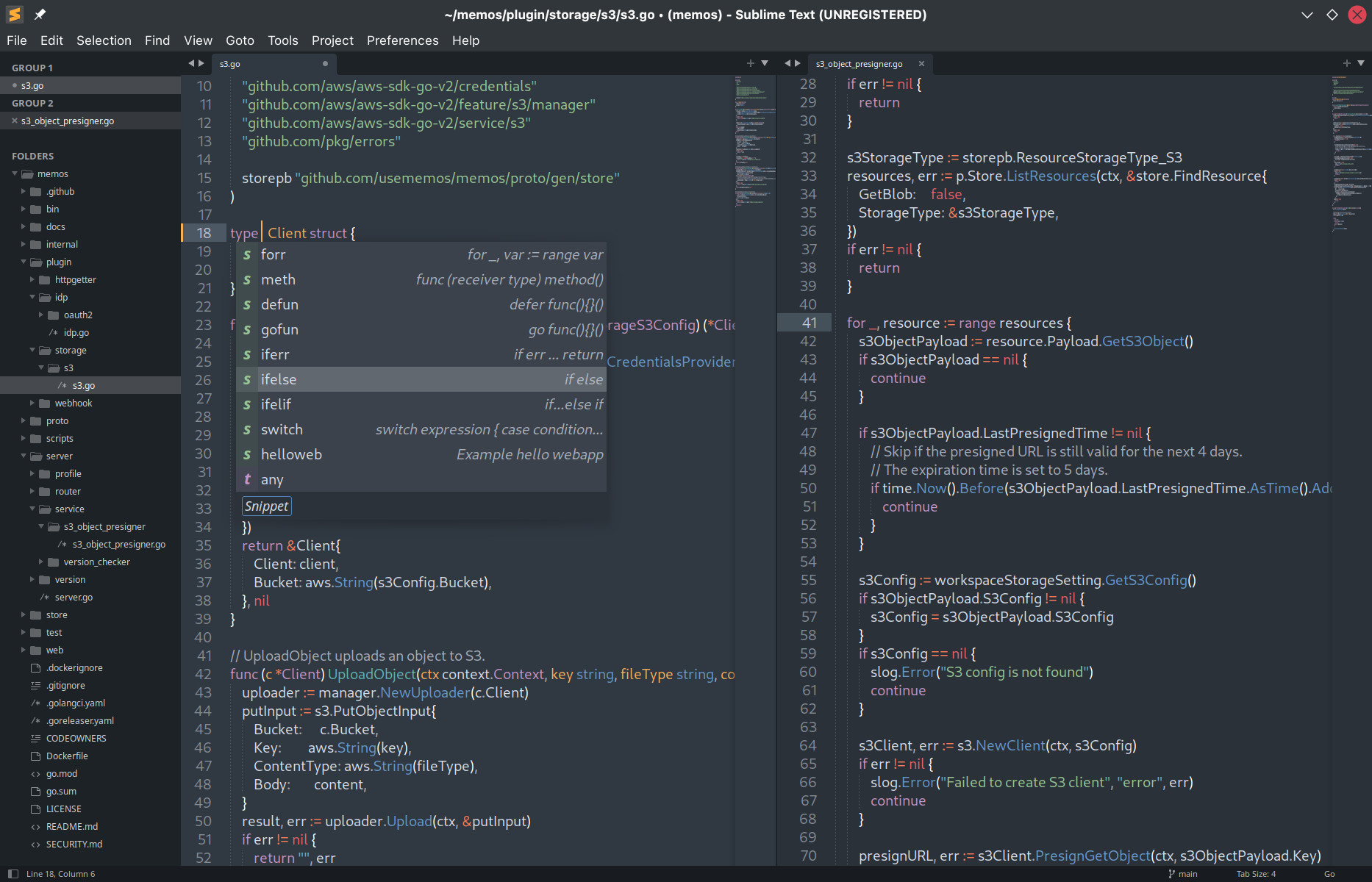Open s3.go in Group 1 sidebar
This screenshot has height=882, width=1372.
90,85
